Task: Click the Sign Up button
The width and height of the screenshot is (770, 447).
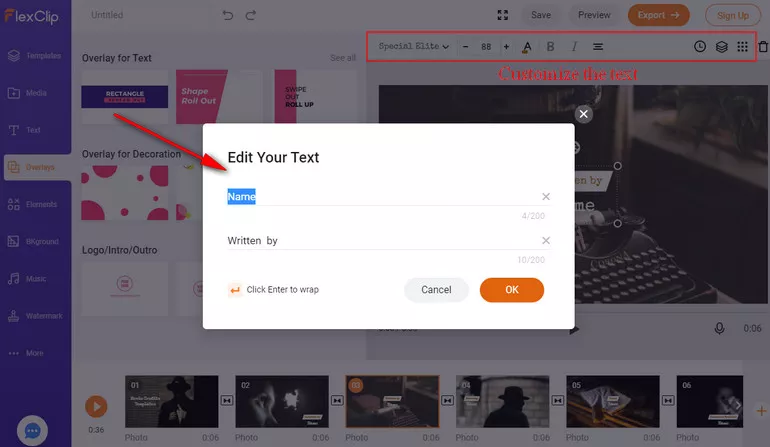Action: click(x=733, y=16)
